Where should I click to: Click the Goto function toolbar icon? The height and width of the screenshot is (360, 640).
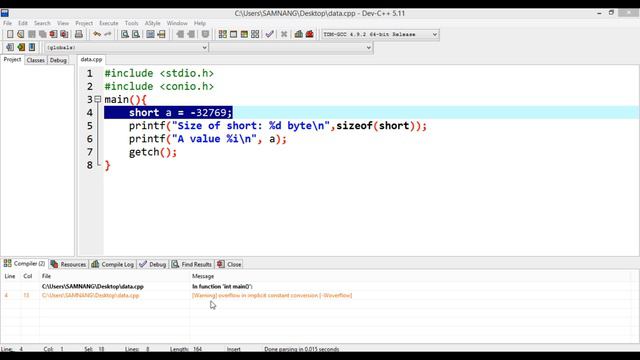(x=151, y=34)
